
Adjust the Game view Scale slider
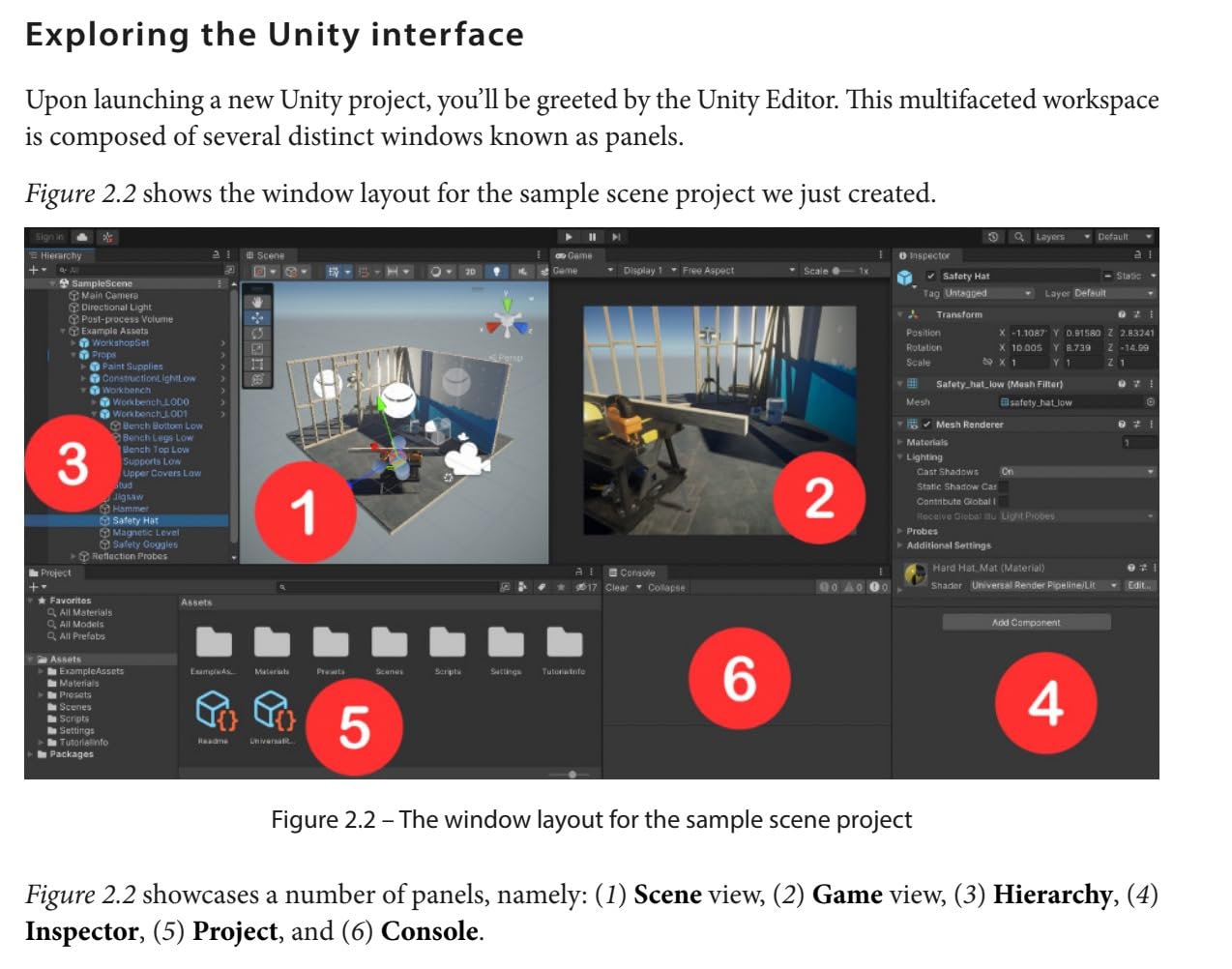pos(842,271)
